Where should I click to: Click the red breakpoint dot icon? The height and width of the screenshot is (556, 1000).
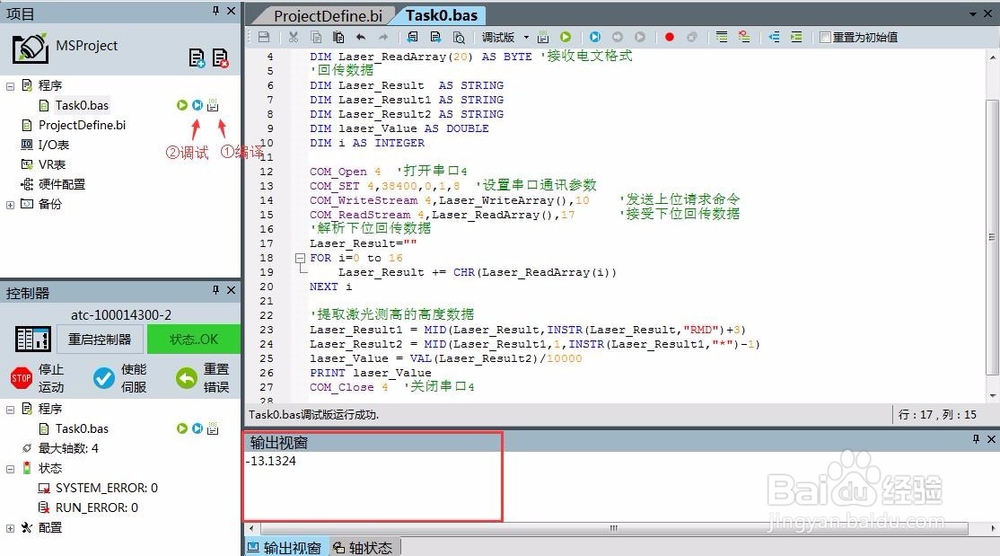(x=669, y=37)
